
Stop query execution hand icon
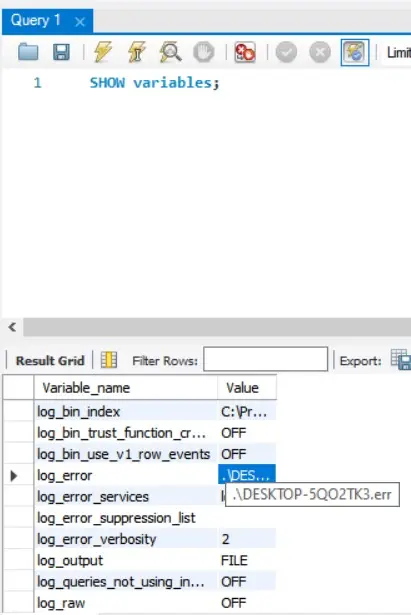coord(204,52)
